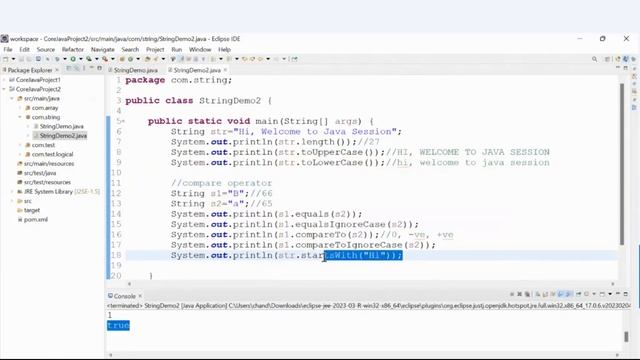Open the Help menu
The width and height of the screenshot is (640, 360).
click(224, 49)
